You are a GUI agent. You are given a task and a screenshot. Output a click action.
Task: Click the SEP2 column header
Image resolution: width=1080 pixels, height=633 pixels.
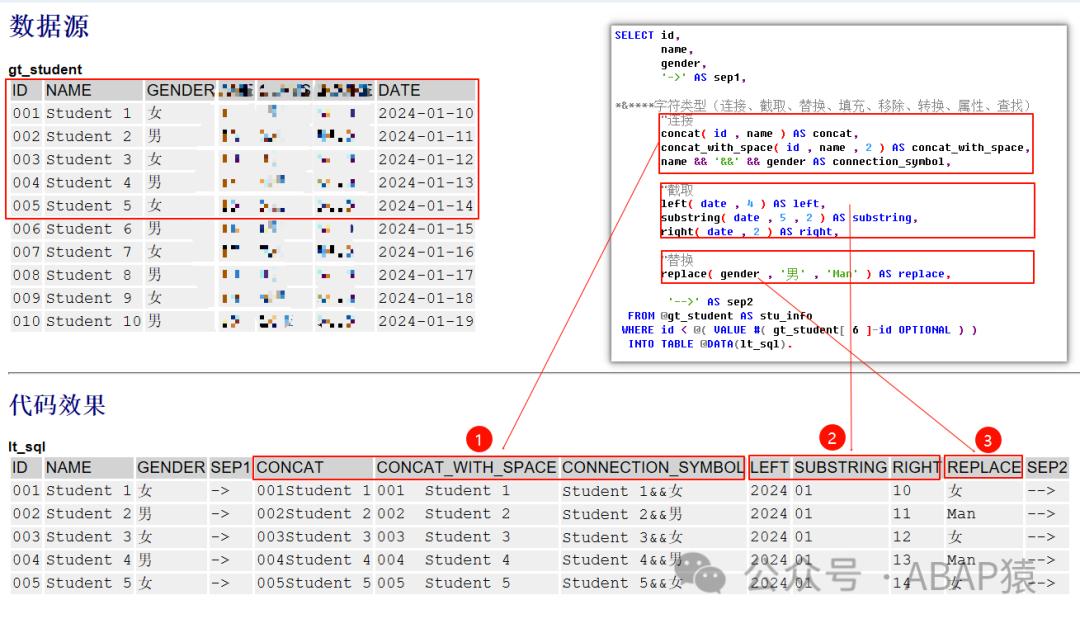(x=1047, y=468)
